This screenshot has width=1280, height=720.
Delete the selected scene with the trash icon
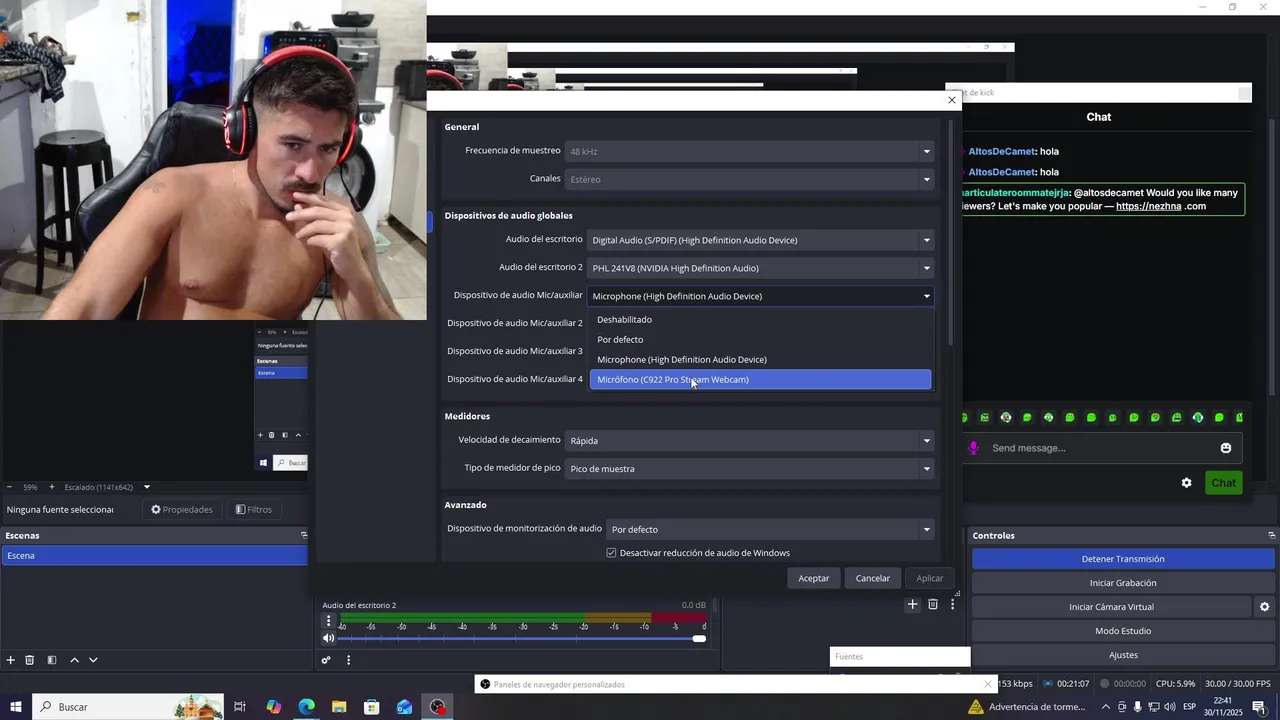[x=30, y=660]
